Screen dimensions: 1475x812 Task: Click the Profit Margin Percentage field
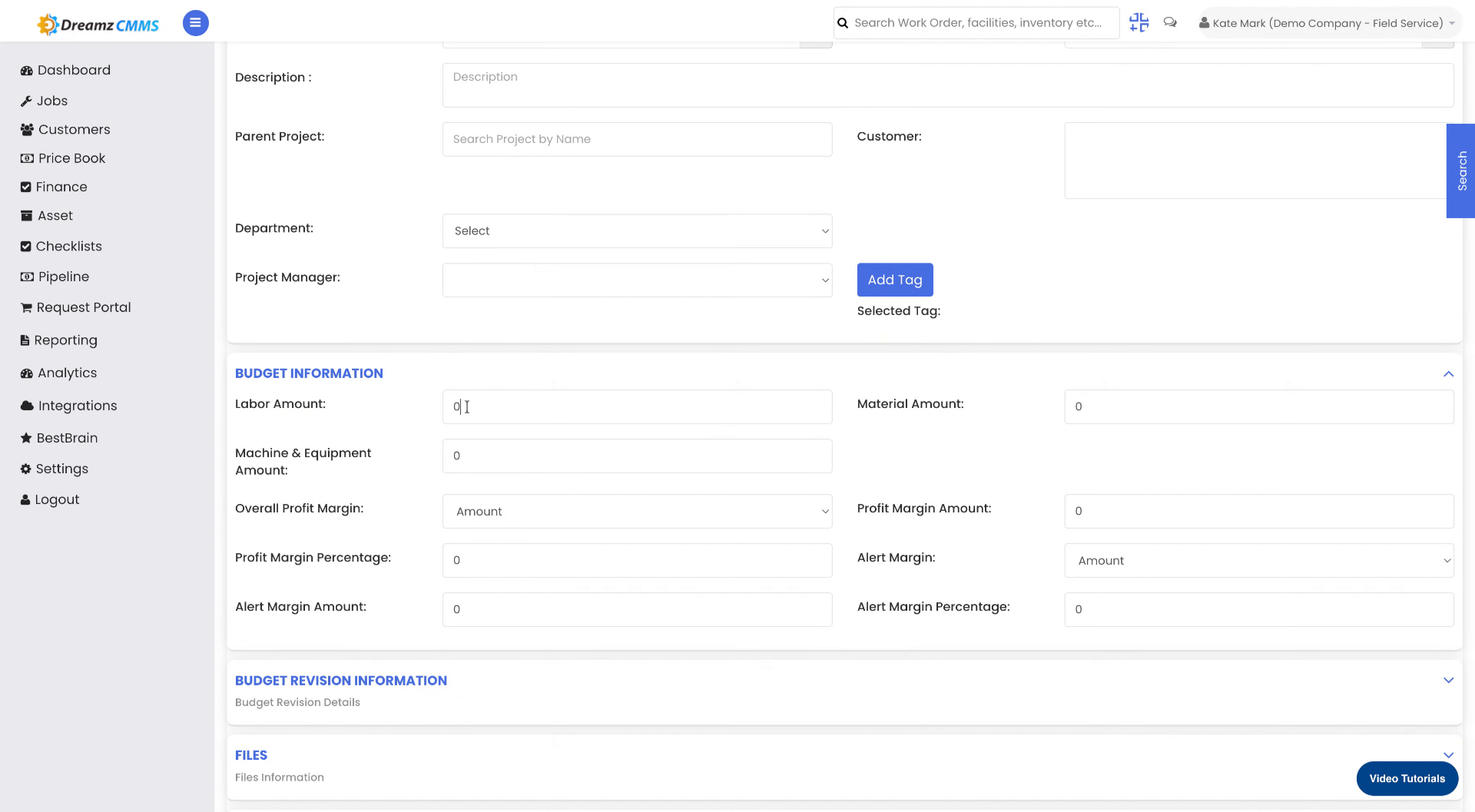coord(637,561)
